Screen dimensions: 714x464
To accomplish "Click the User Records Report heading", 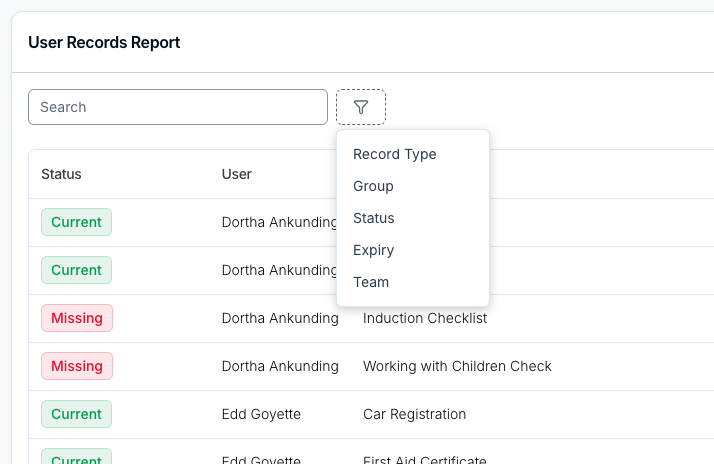I will [x=104, y=42].
